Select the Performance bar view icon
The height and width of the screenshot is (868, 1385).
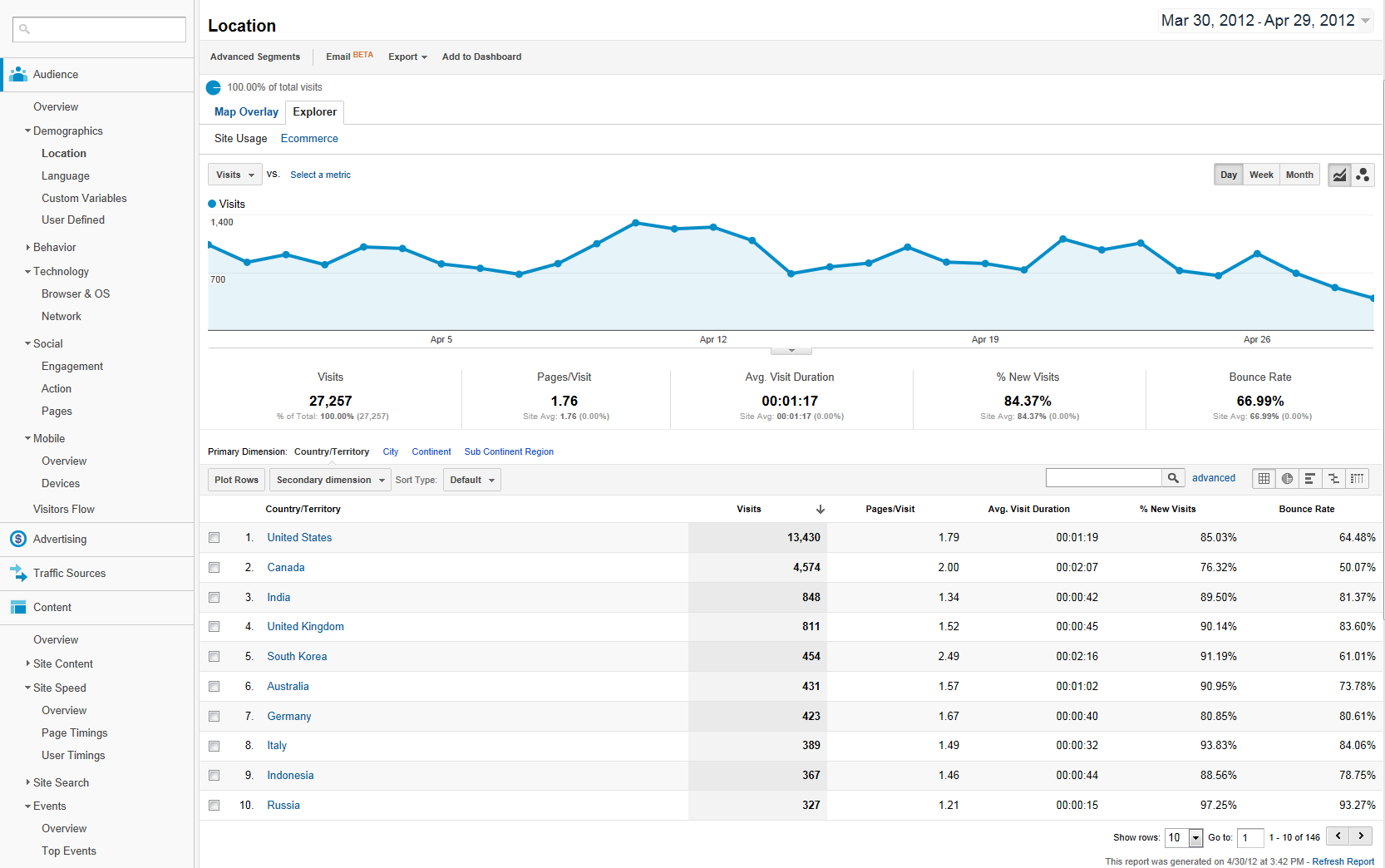pos(1310,478)
